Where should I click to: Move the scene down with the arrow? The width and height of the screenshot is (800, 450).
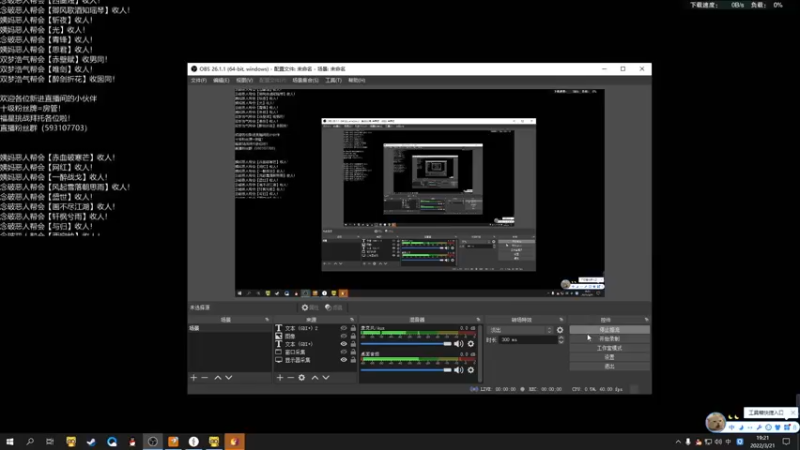229,378
